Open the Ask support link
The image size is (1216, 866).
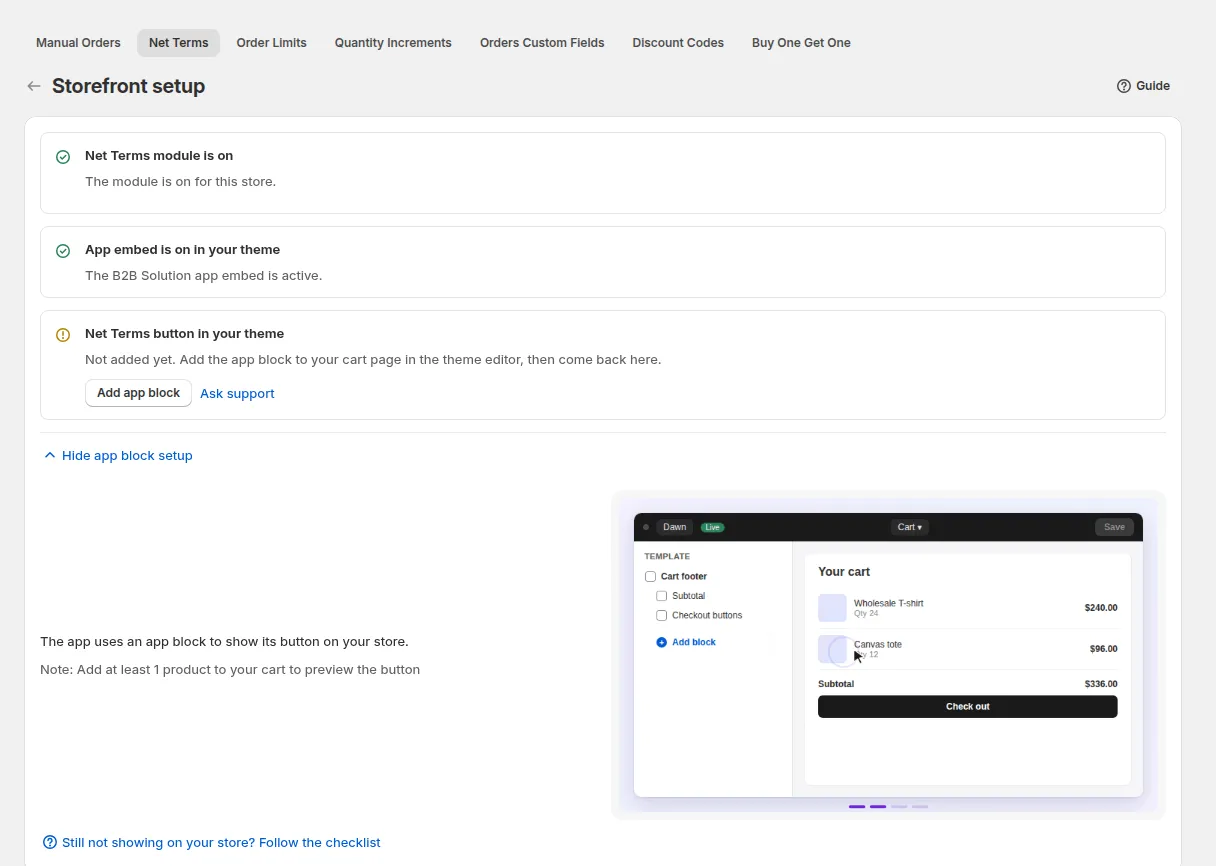pyautogui.click(x=237, y=394)
